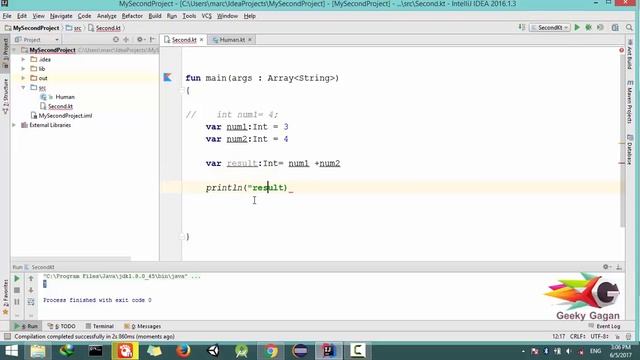Screen dimensions: 640x360
Task: Open Database side tool tab
Action: tap(630, 150)
